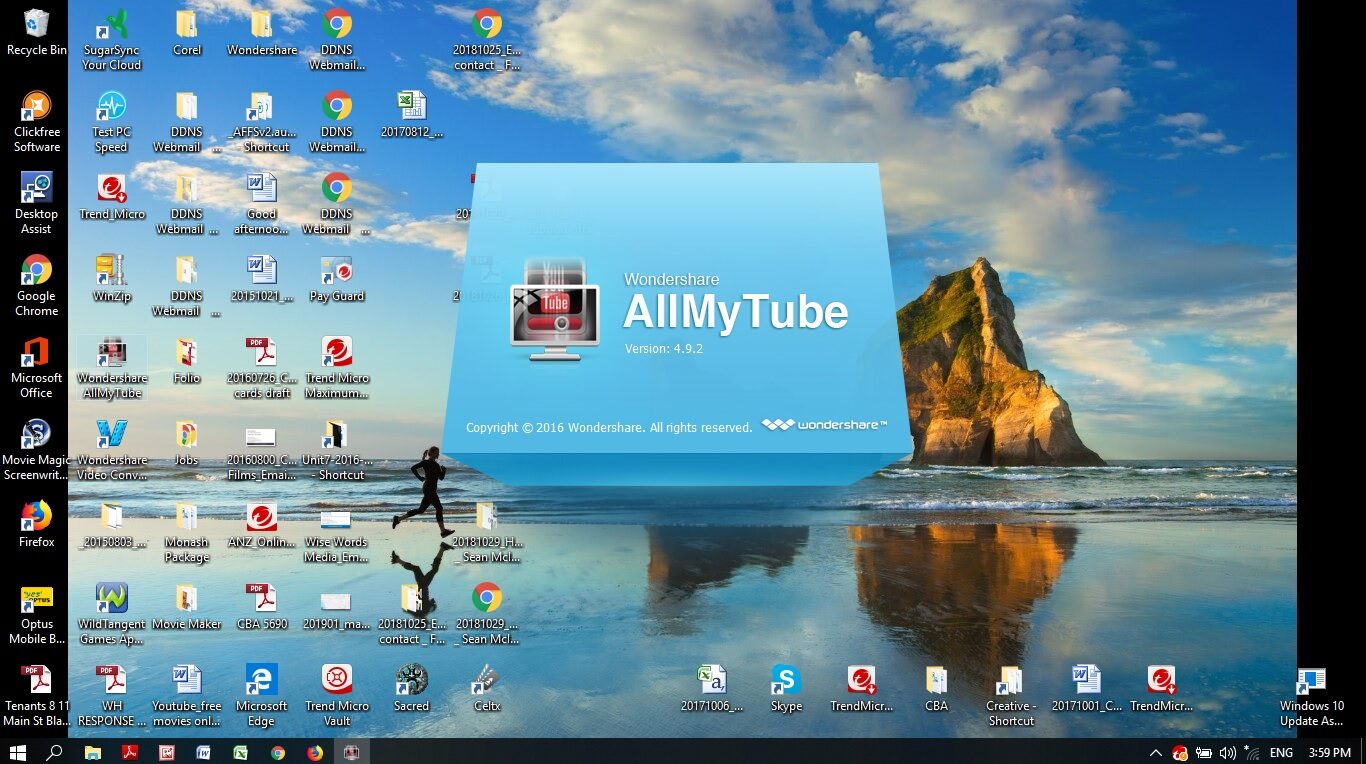Image resolution: width=1366 pixels, height=764 pixels.
Task: Open the Wondershare folder on desktop
Action: pyautogui.click(x=262, y=33)
